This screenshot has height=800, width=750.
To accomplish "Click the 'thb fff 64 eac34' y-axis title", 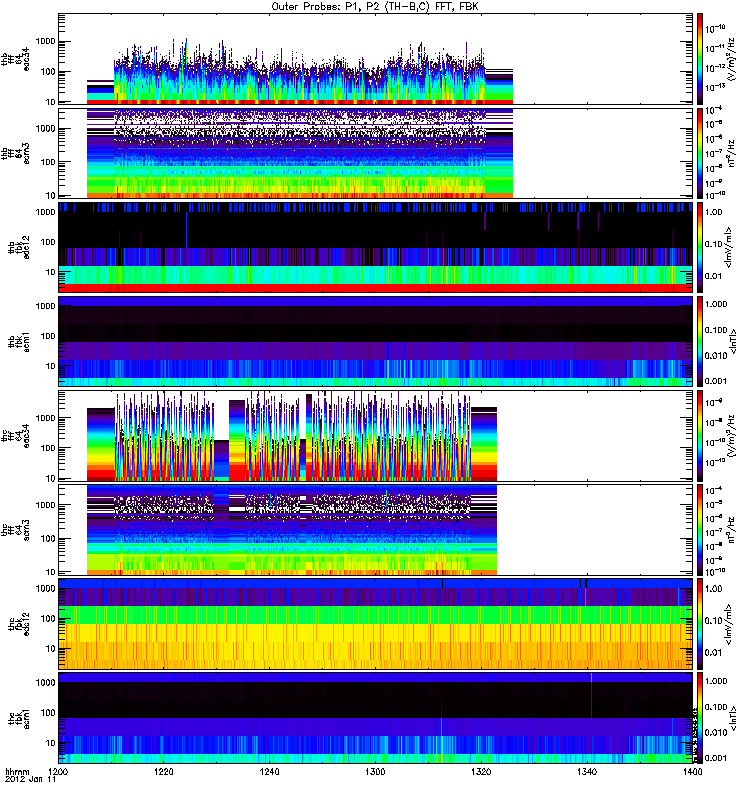I will 15,59.
